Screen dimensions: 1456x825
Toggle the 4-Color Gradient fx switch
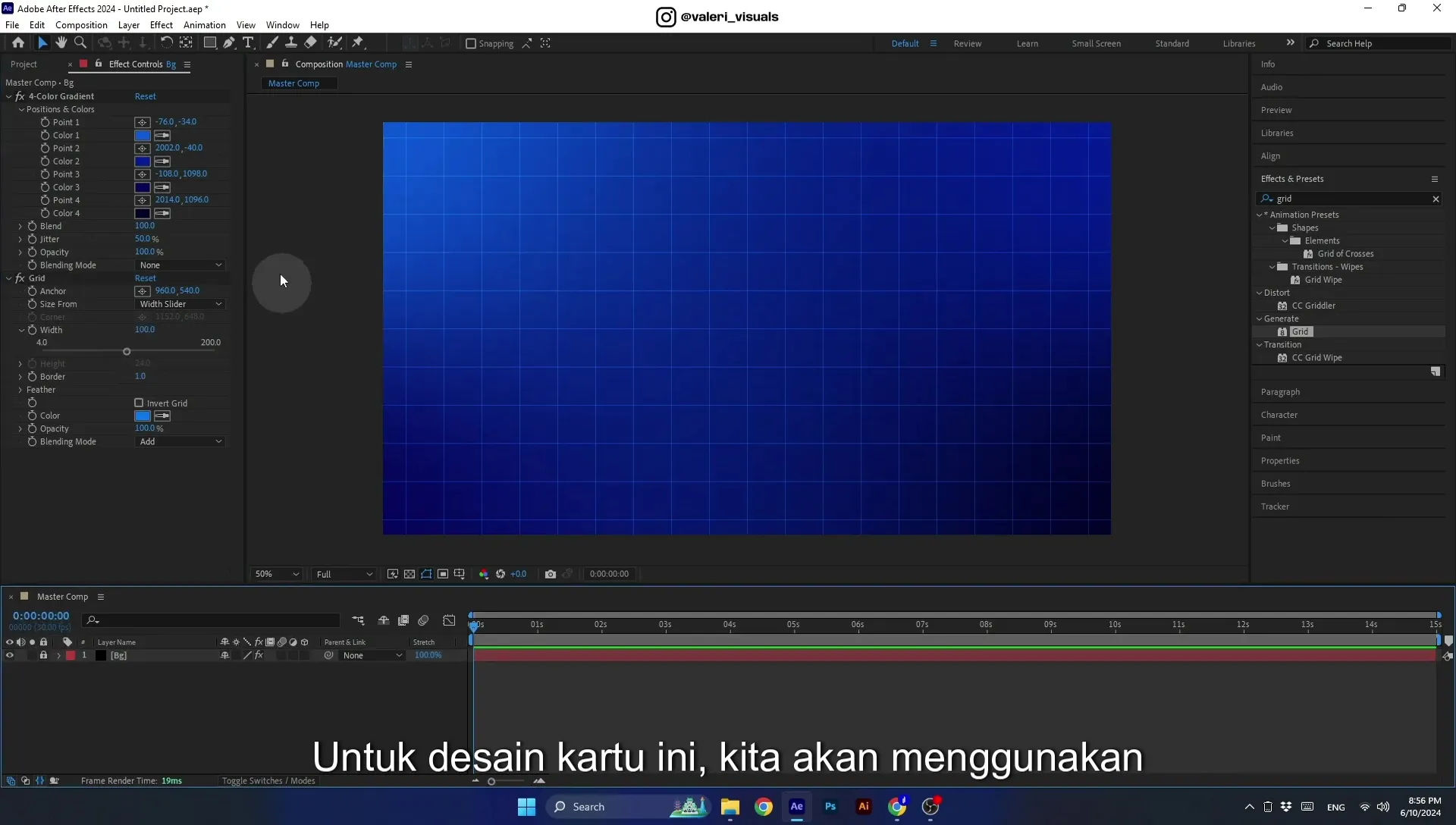tap(20, 96)
